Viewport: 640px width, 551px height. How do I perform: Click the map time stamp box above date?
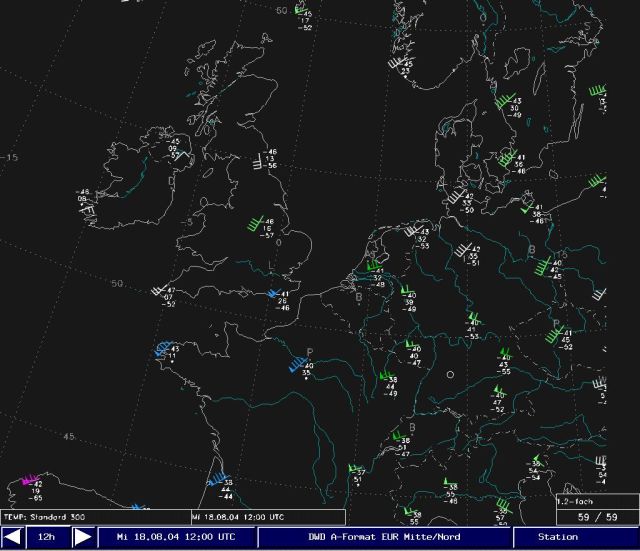pos(268,517)
